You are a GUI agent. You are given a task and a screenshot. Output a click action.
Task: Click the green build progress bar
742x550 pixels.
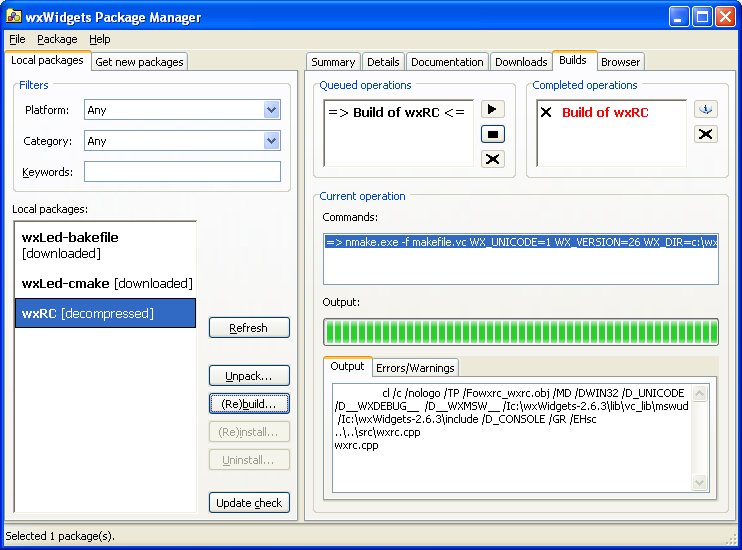521,332
